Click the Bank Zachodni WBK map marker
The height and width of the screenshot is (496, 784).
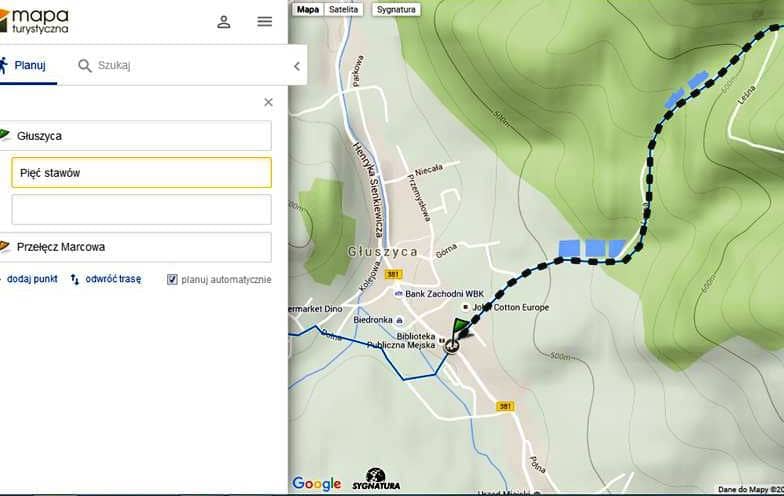(x=398, y=294)
